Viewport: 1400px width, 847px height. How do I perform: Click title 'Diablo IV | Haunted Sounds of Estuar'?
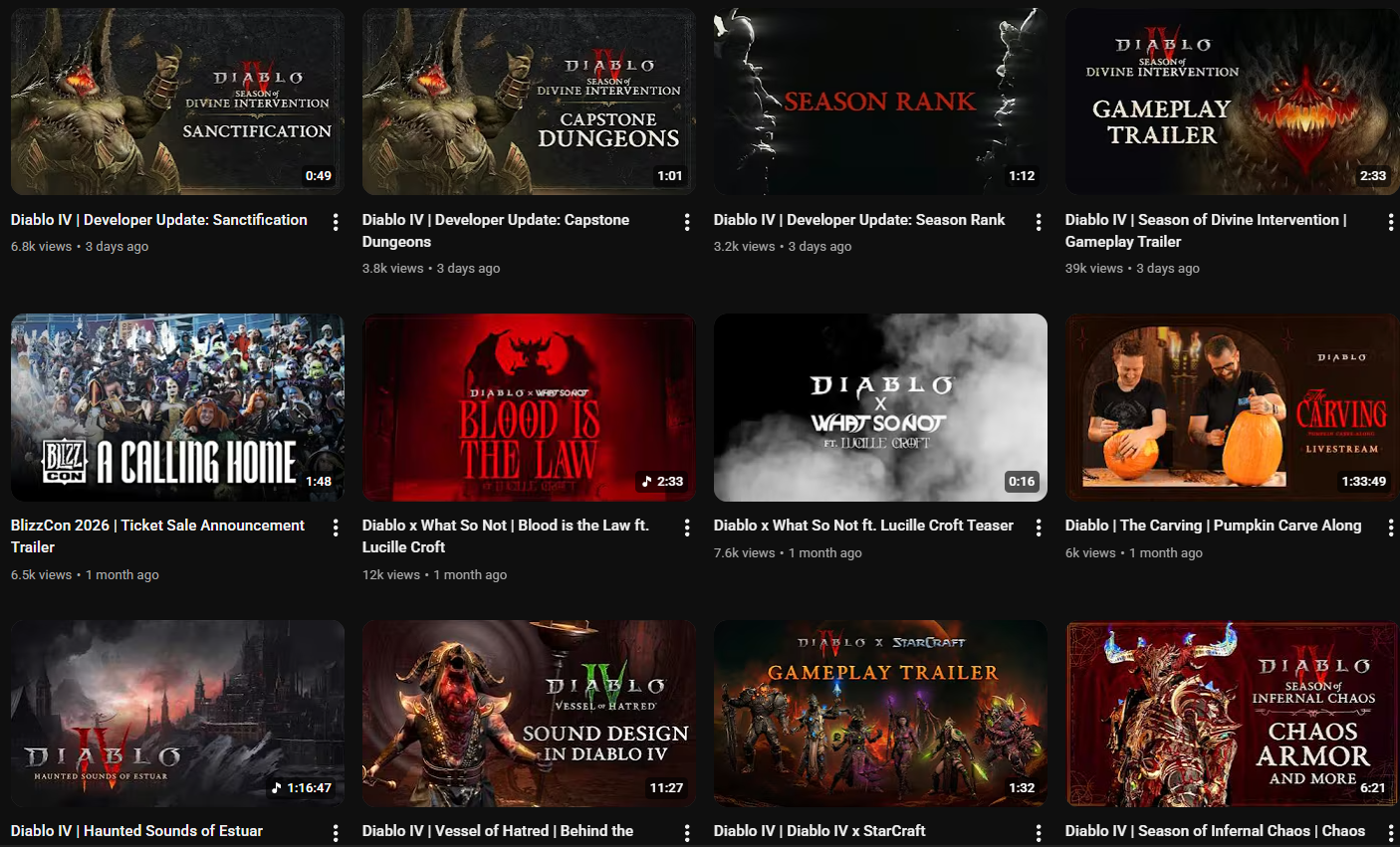click(136, 831)
